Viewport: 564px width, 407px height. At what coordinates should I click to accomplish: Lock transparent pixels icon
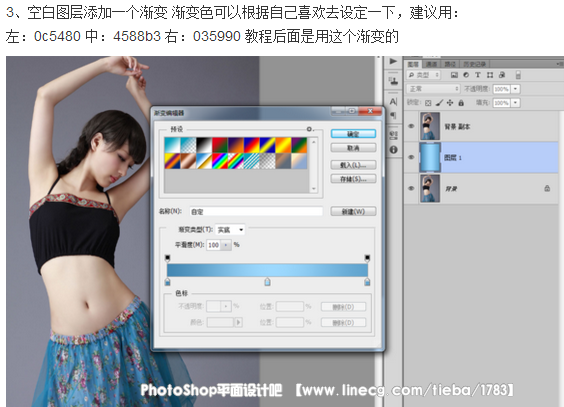click(x=428, y=103)
